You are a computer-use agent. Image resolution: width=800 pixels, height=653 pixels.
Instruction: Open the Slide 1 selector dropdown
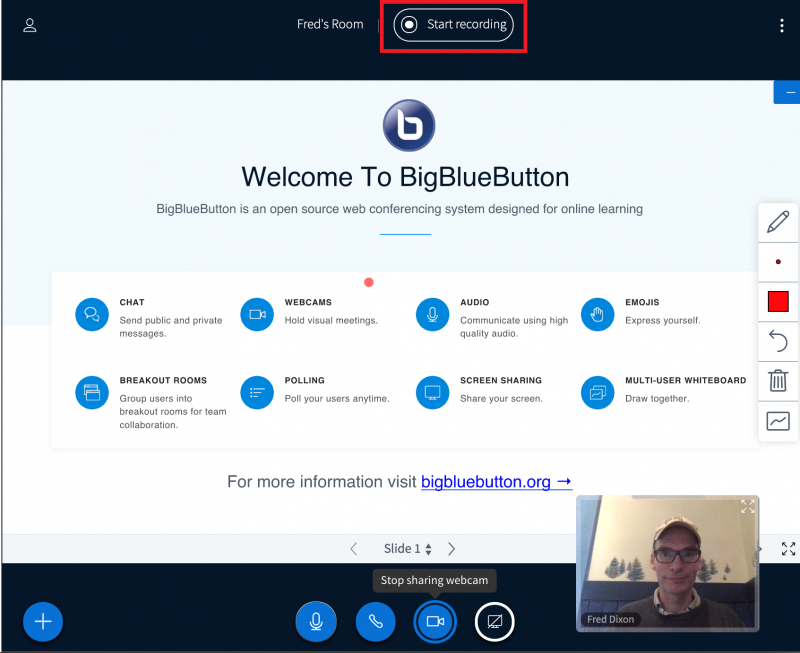(x=408, y=549)
